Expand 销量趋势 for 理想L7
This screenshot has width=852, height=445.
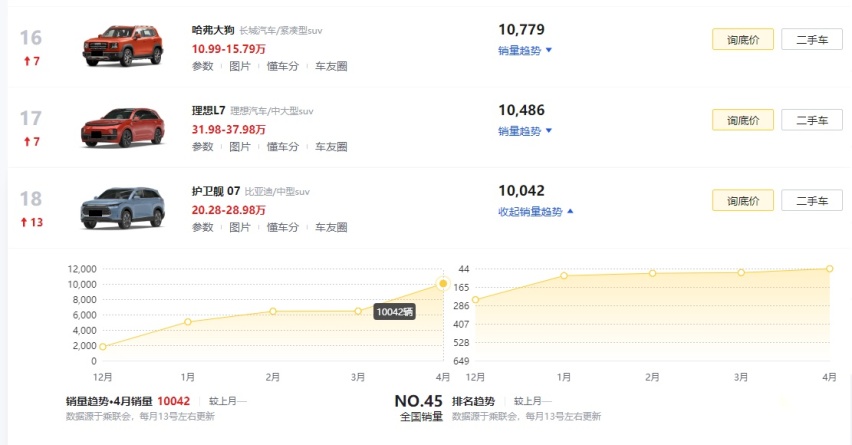(x=525, y=131)
